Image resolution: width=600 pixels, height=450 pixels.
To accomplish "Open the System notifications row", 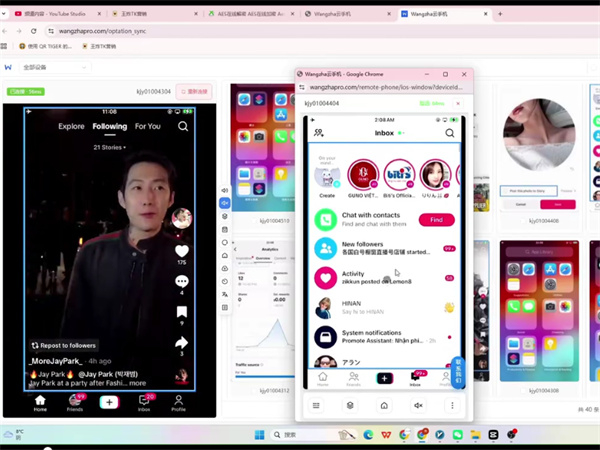I will (385, 337).
